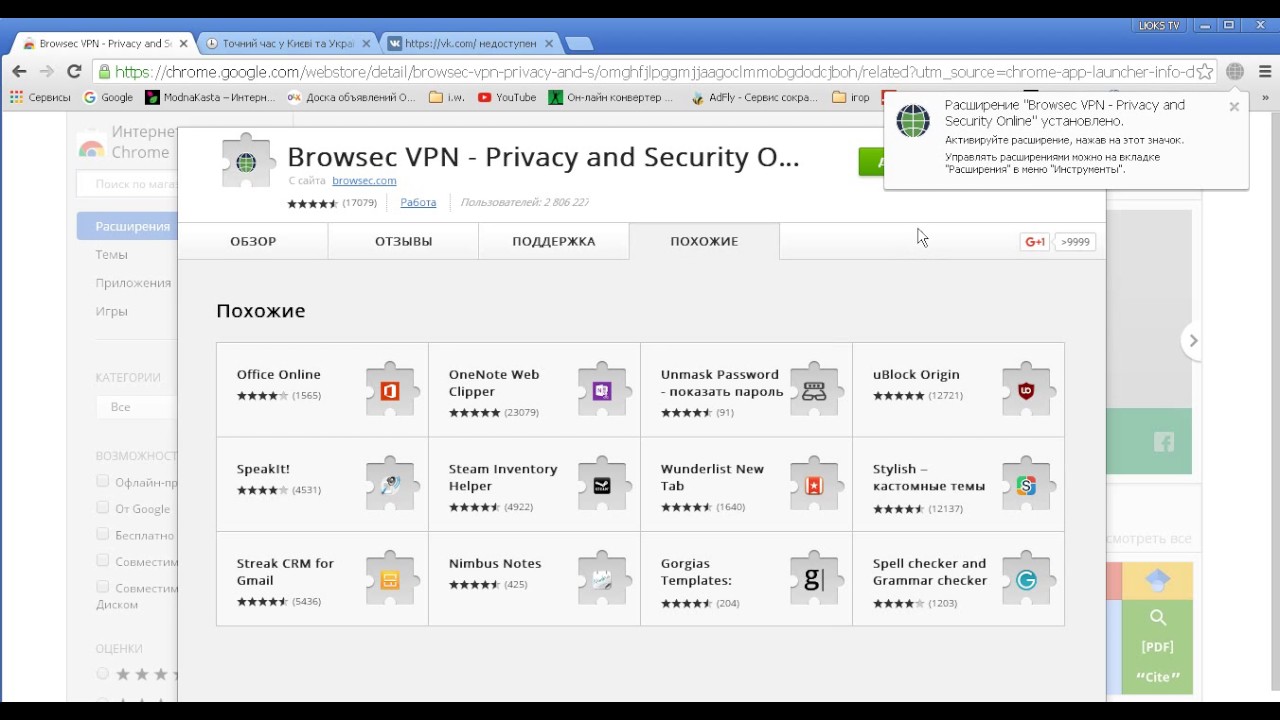
Task: Enable the "От Google" filter checkbox
Action: click(103, 508)
